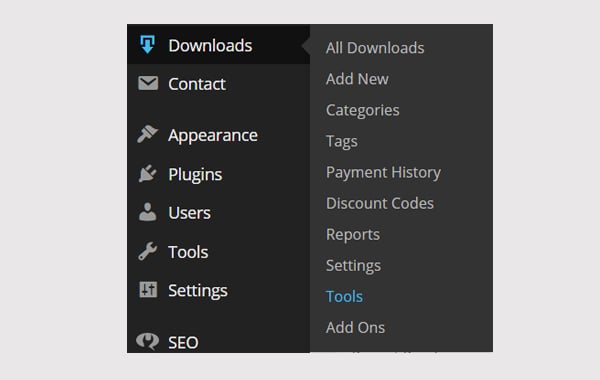The image size is (600, 380).
Task: Go to the Appearance menu label
Action: [x=213, y=136]
